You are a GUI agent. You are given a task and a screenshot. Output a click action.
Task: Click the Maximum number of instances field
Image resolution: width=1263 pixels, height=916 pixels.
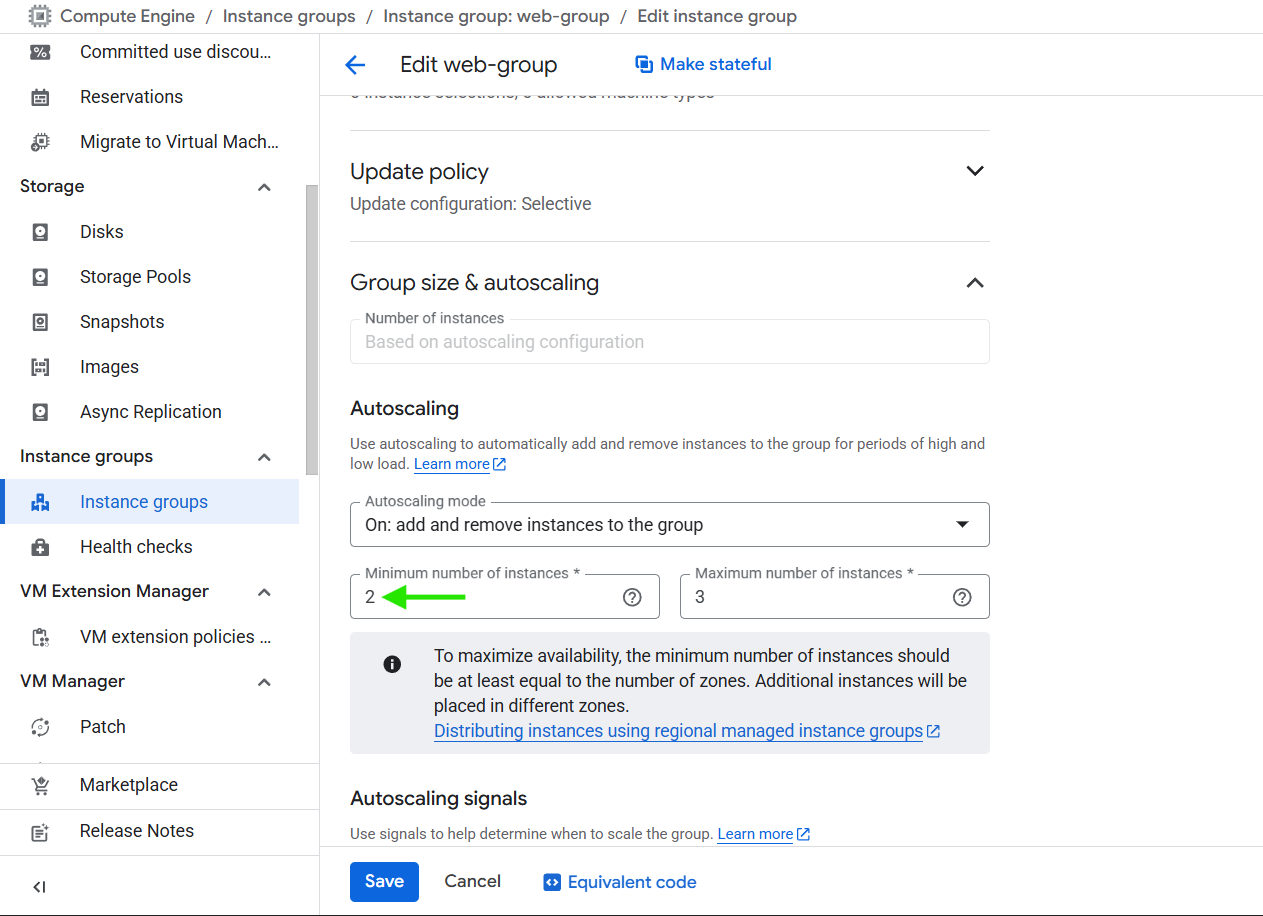(x=835, y=597)
